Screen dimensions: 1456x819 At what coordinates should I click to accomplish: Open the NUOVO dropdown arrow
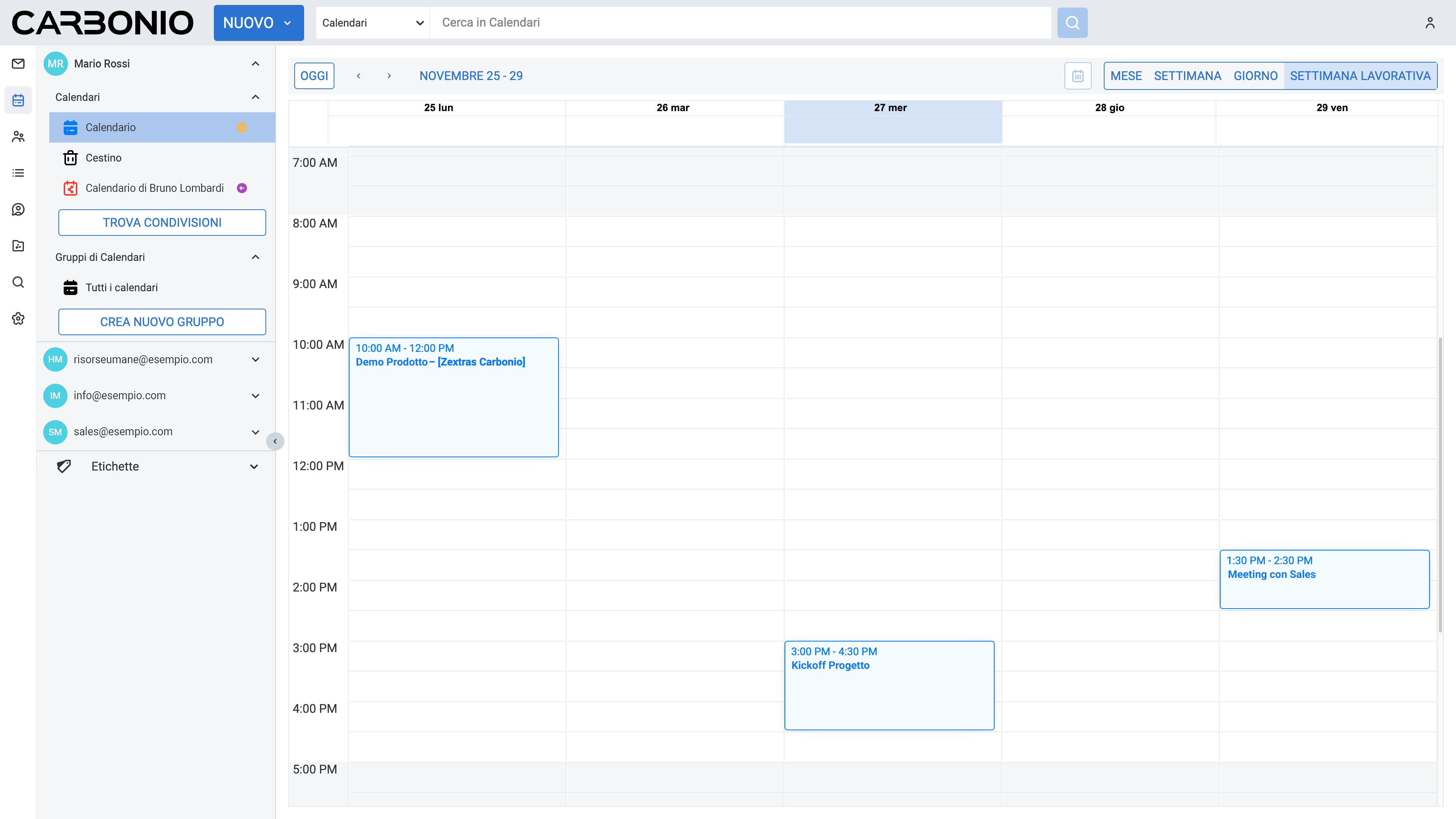pos(288,23)
